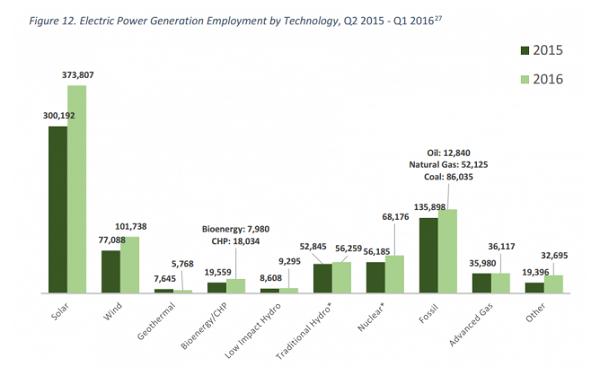Click the 2015 Fossil bar labeled 135,898
The height and width of the screenshot is (367, 600).
pos(429,256)
